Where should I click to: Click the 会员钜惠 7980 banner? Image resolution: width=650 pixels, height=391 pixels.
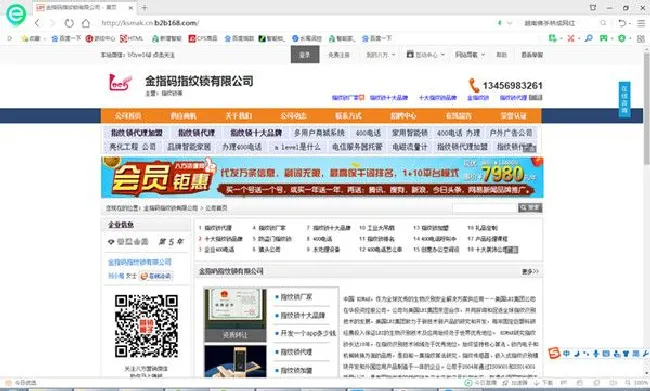pos(322,177)
